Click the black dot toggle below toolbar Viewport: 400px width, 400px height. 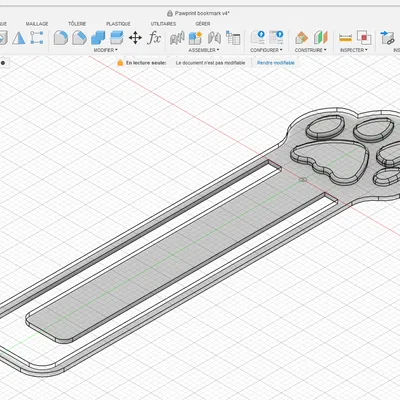pyautogui.click(x=3, y=63)
